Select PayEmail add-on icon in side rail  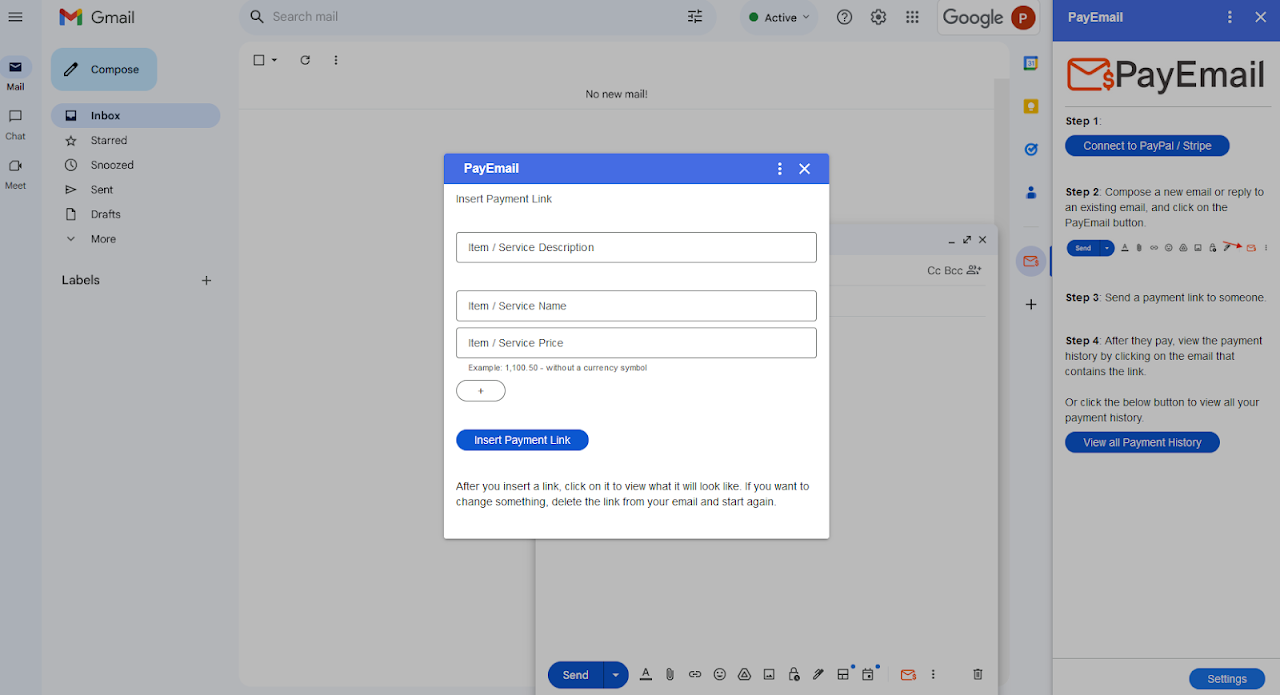[1031, 262]
